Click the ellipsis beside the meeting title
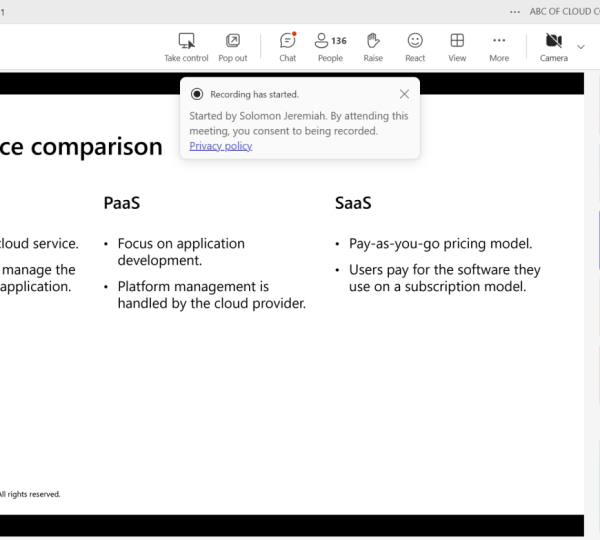Viewport: 600px width, 540px height. coord(515,11)
